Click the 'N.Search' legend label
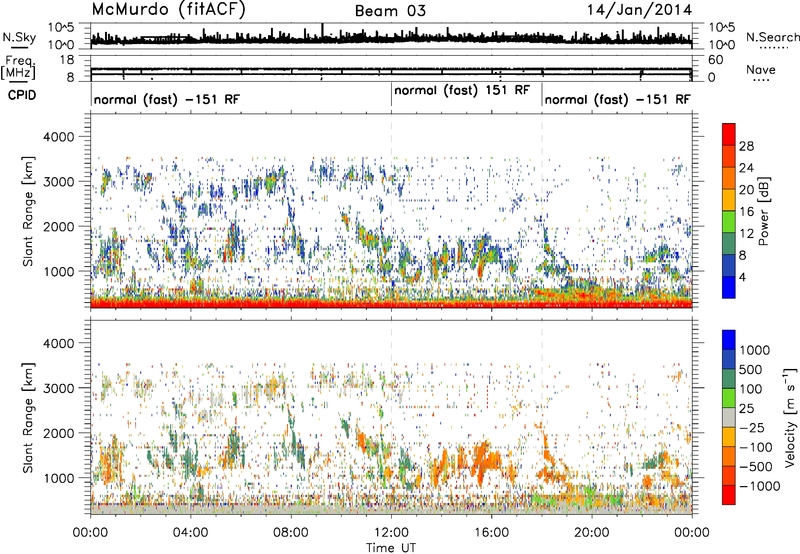 tap(772, 37)
